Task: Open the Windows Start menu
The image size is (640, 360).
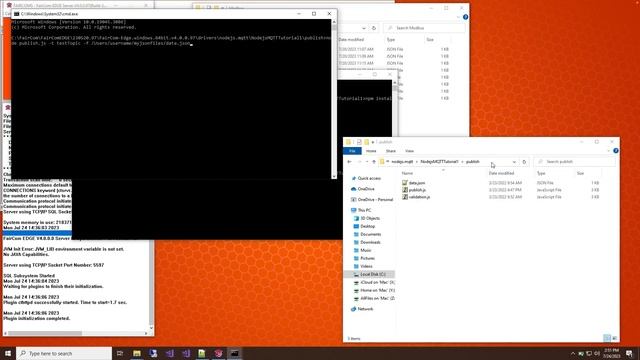Action: pyautogui.click(x=8, y=353)
